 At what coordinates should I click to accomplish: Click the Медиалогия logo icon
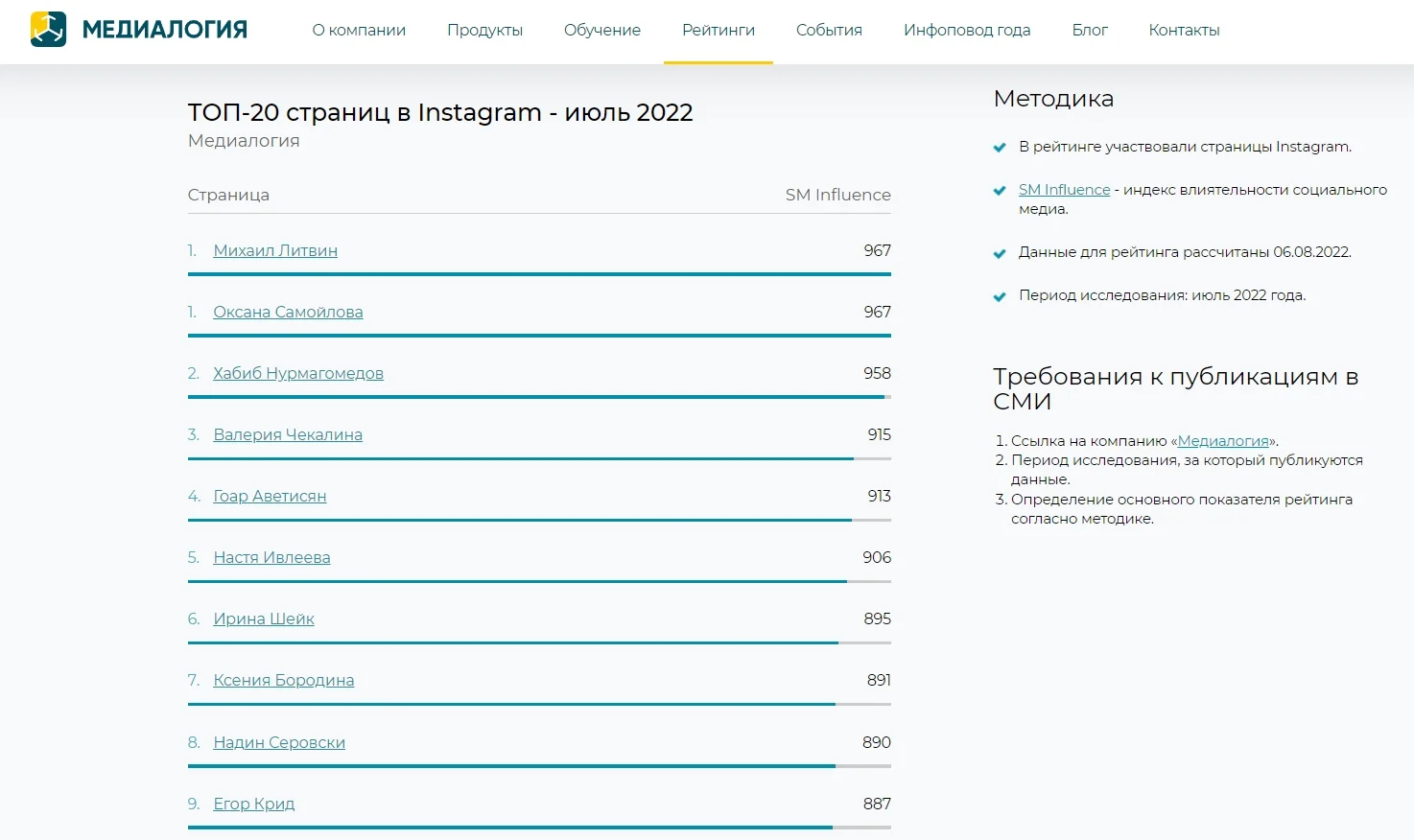point(48,30)
